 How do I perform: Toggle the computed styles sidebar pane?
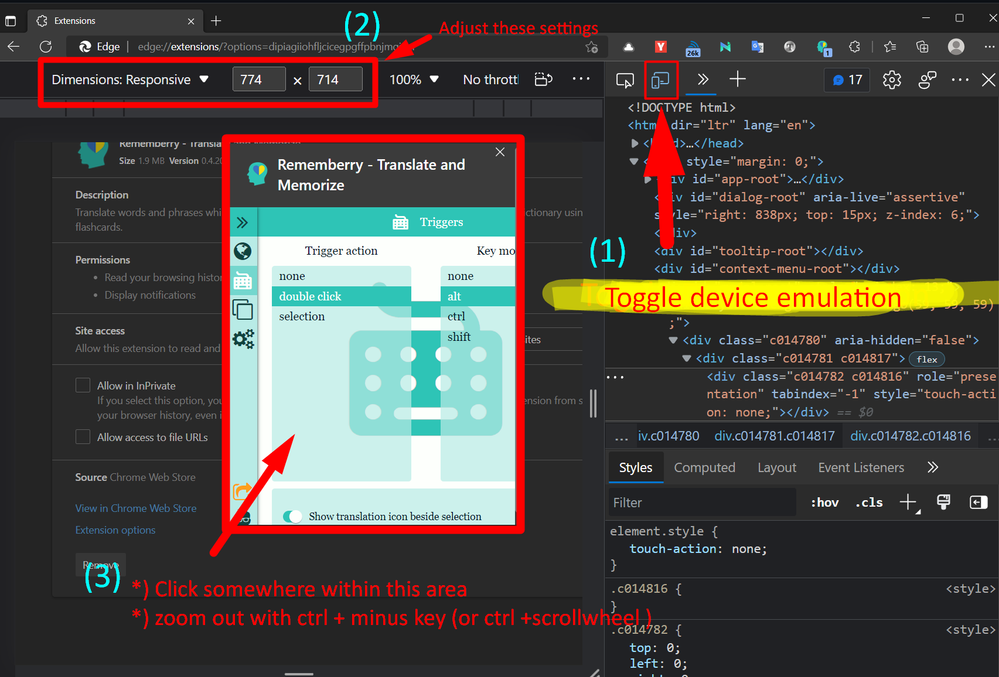coord(978,502)
